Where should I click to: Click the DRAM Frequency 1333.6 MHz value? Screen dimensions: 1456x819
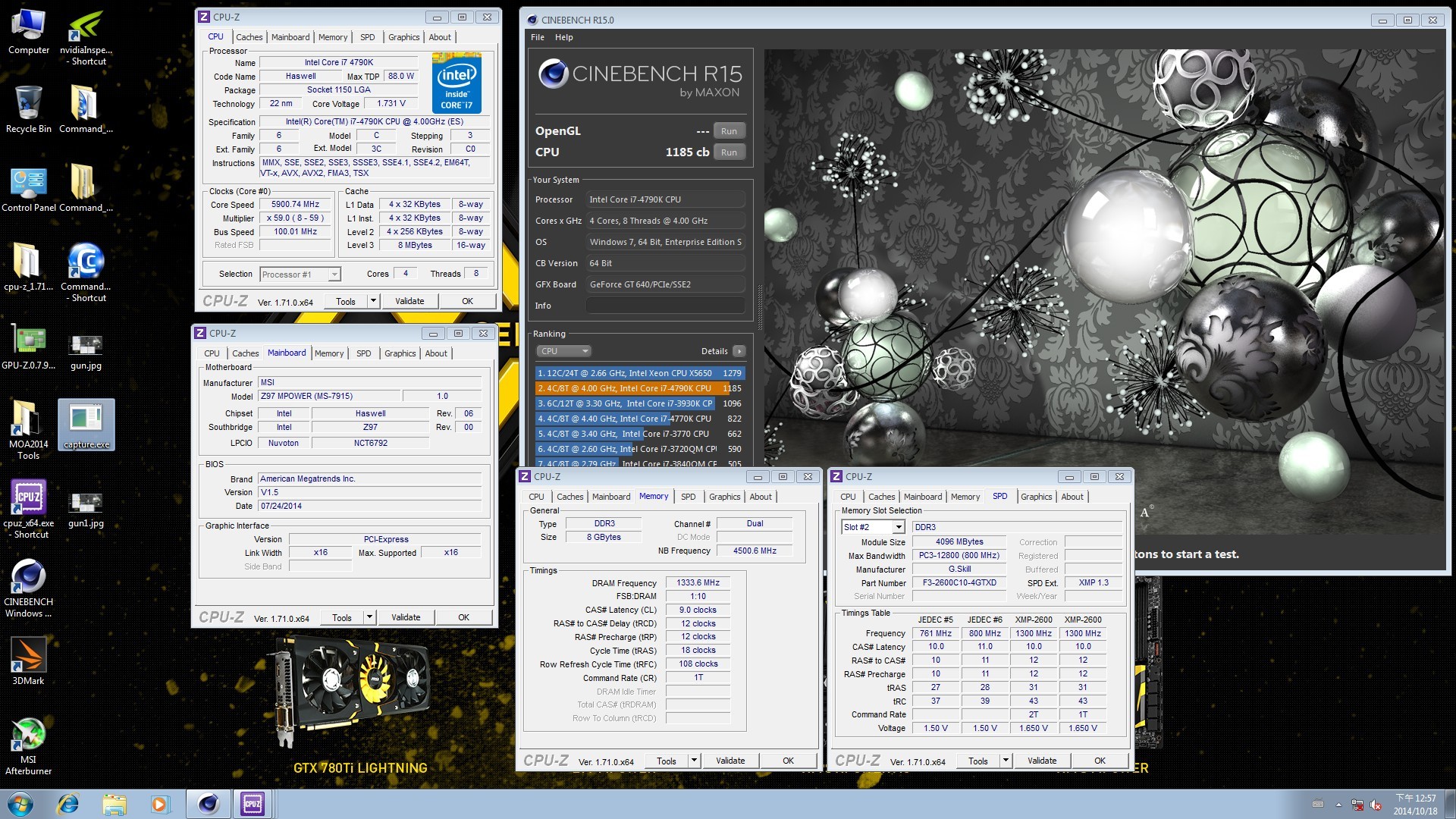[698, 582]
